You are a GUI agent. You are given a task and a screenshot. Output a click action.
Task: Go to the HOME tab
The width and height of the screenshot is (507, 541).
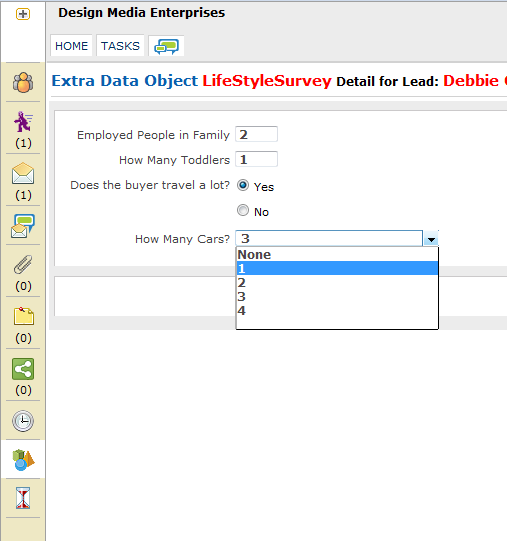coord(71,46)
